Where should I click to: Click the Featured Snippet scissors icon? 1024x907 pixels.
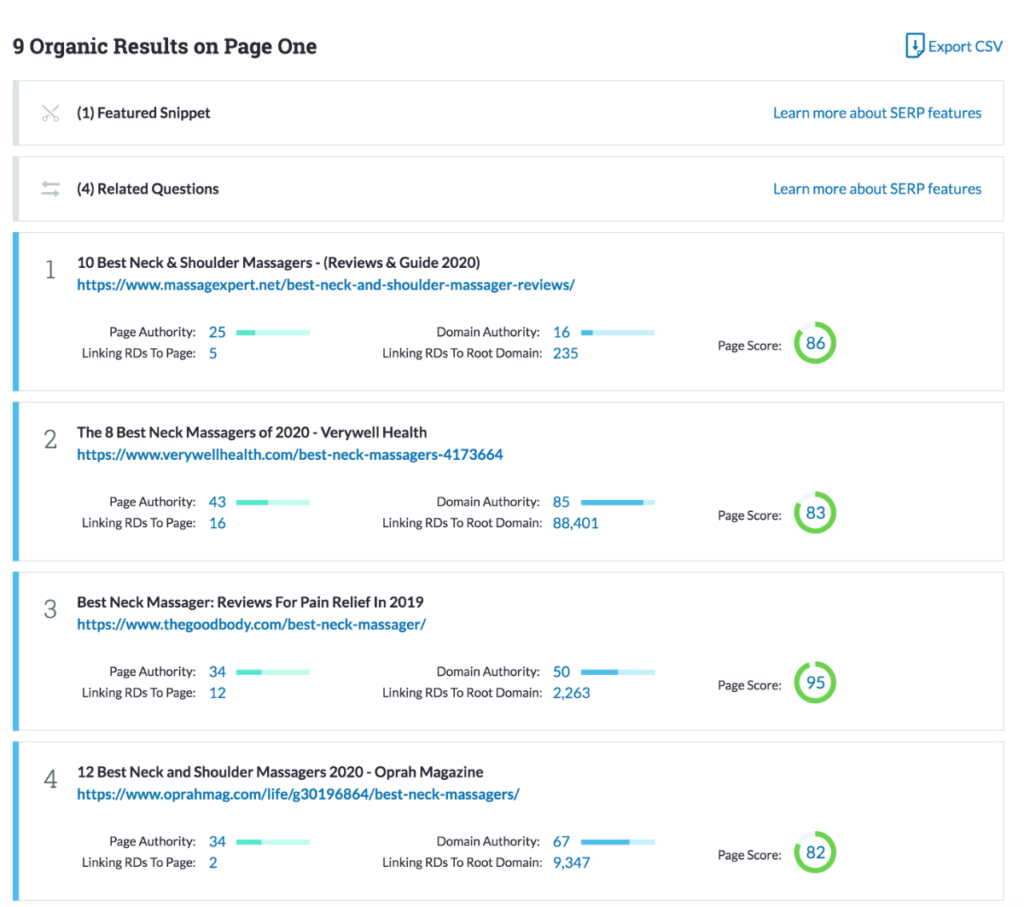click(x=50, y=113)
